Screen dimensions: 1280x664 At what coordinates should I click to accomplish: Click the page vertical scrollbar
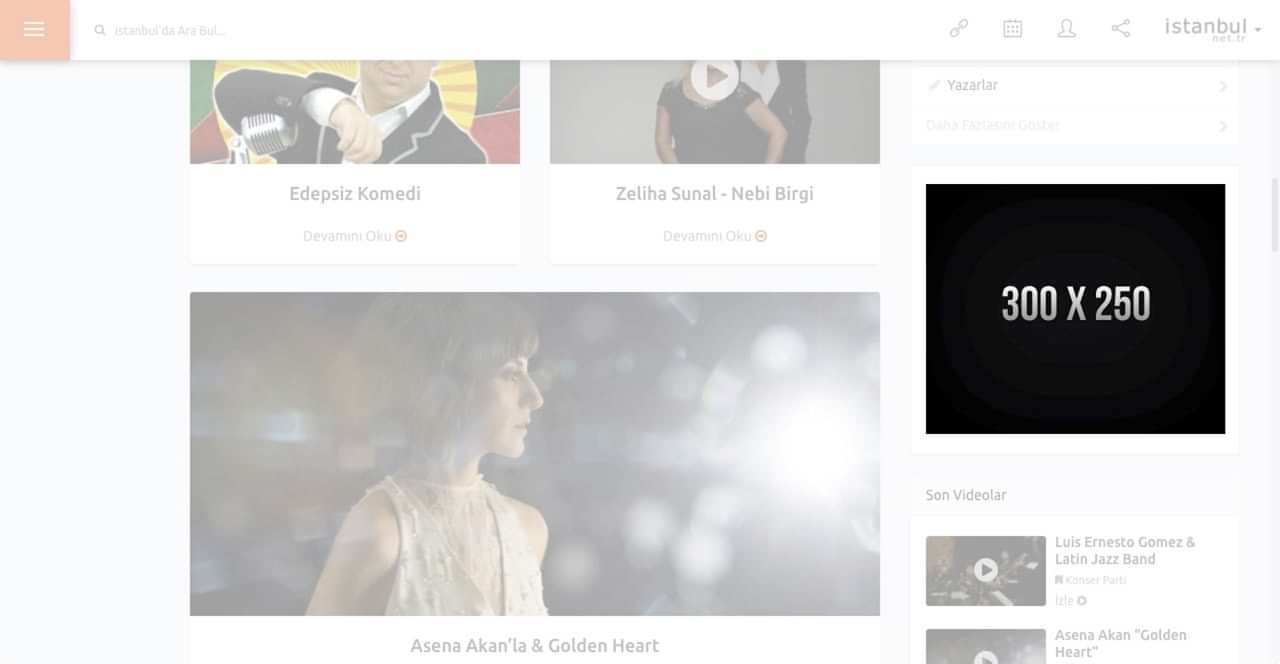1274,215
